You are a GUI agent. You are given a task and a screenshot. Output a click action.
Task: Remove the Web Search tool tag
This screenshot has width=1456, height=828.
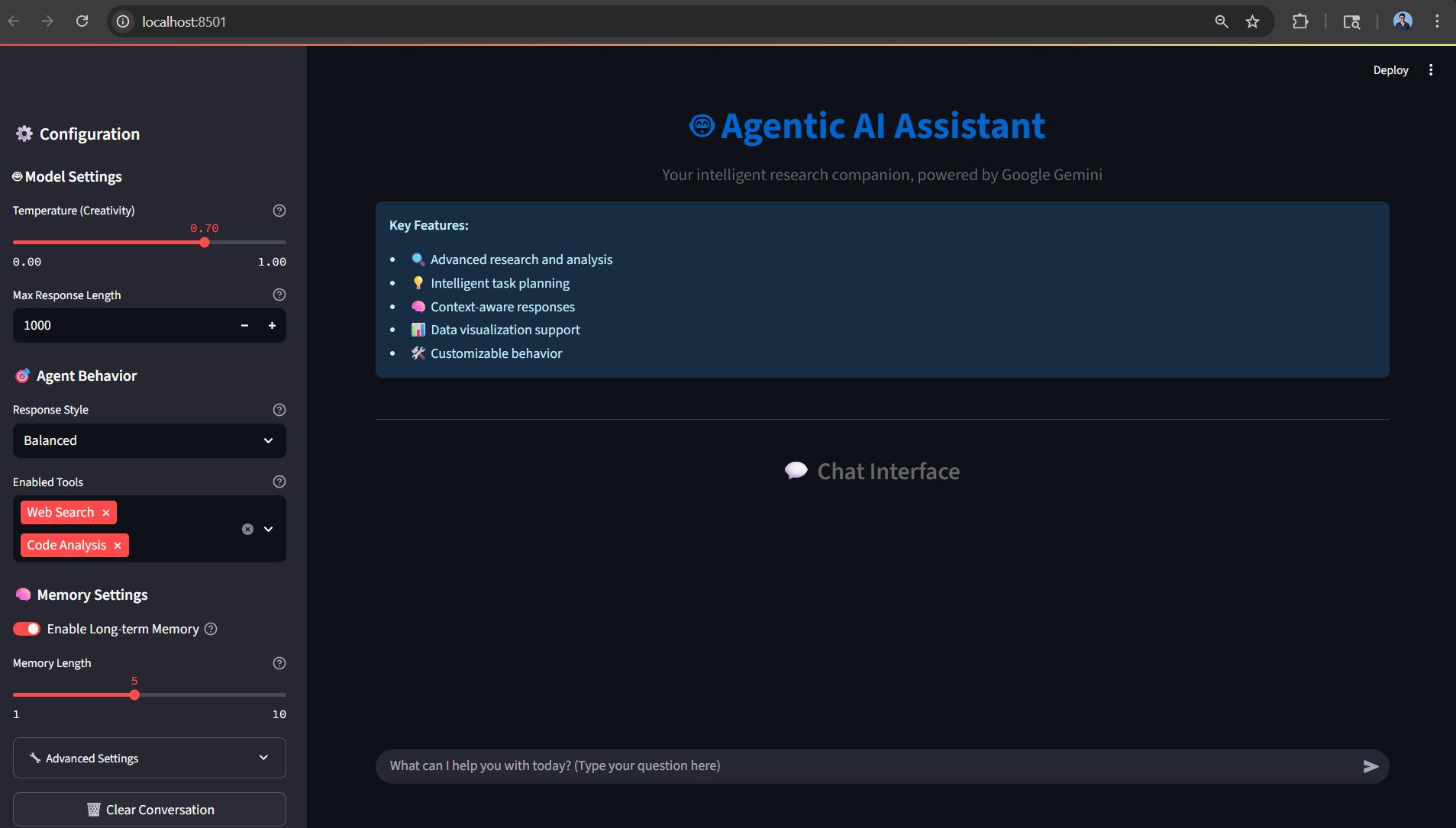[x=105, y=512]
